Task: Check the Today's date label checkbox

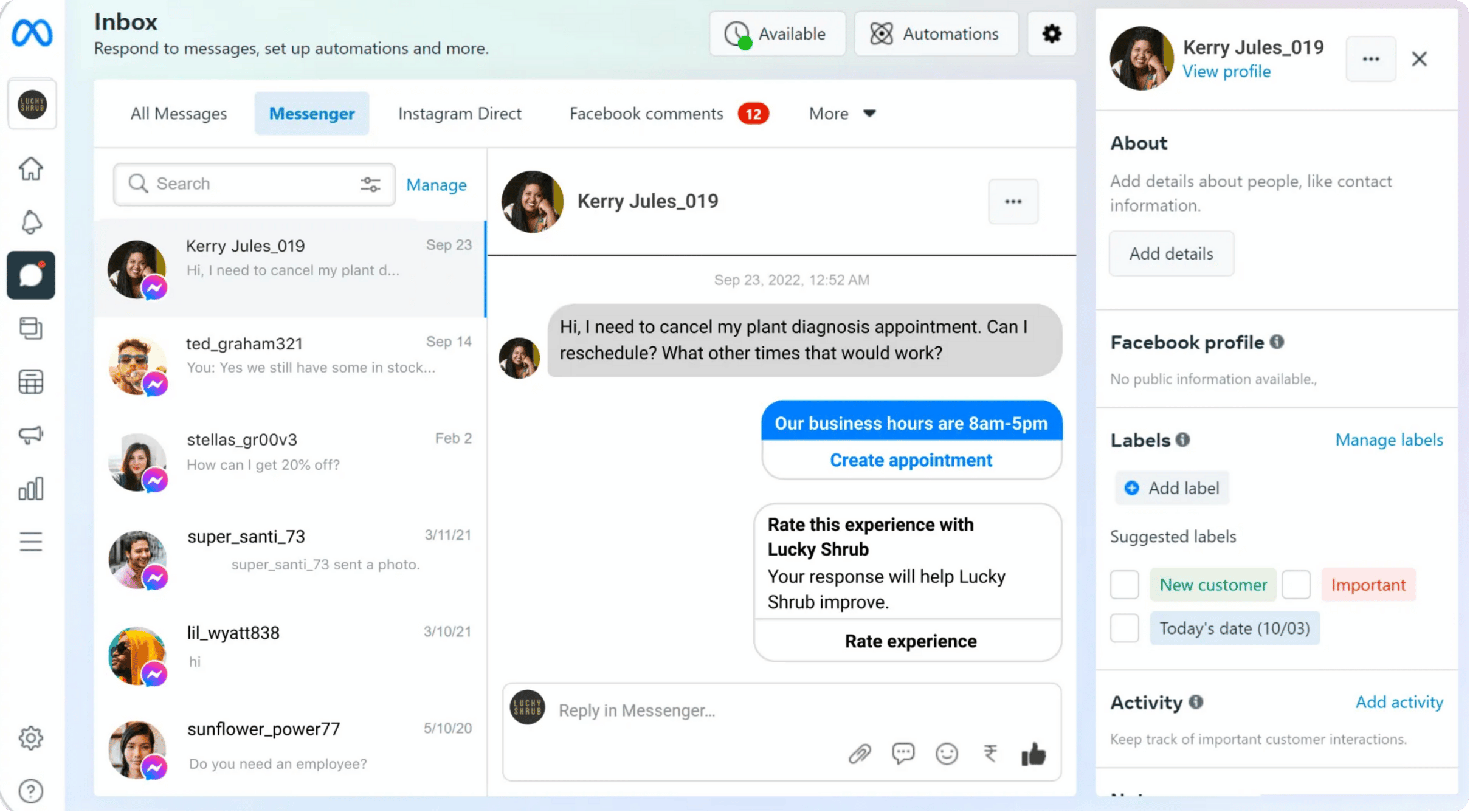Action: (x=1124, y=628)
